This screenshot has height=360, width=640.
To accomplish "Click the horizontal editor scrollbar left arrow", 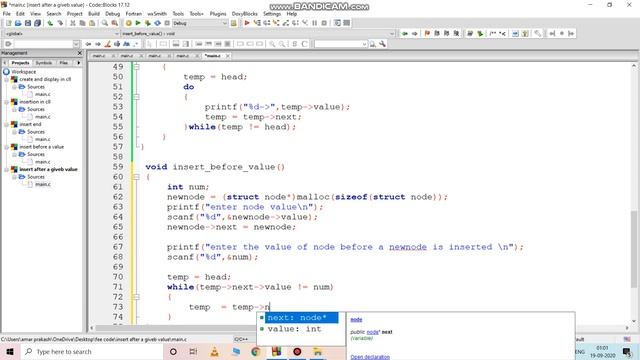I will tap(91, 328).
